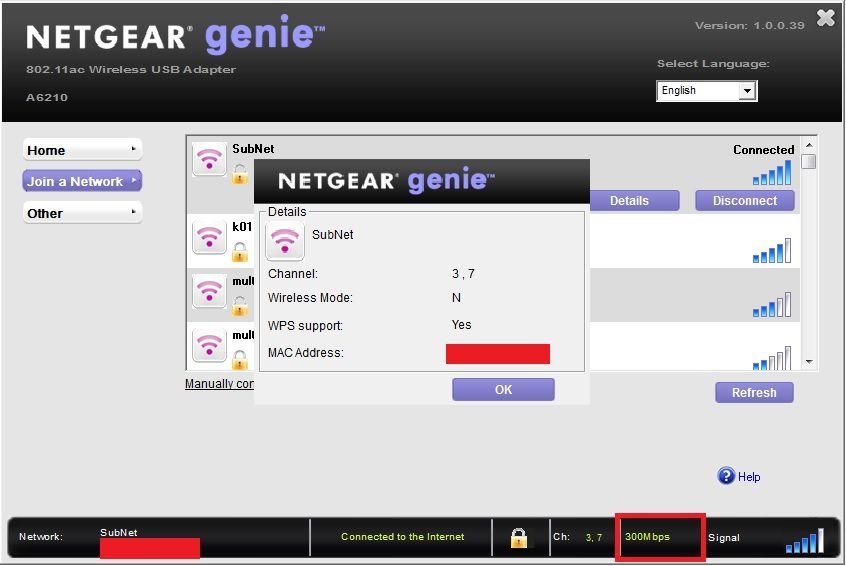Click the k01 network signal strength bars

[772, 250]
